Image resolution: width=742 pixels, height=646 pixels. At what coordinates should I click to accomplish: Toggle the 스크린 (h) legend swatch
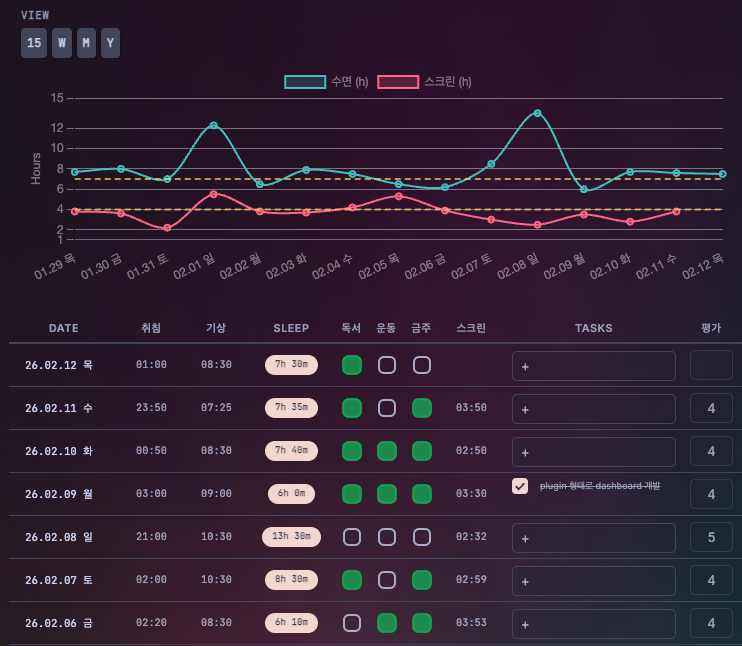coord(398,82)
